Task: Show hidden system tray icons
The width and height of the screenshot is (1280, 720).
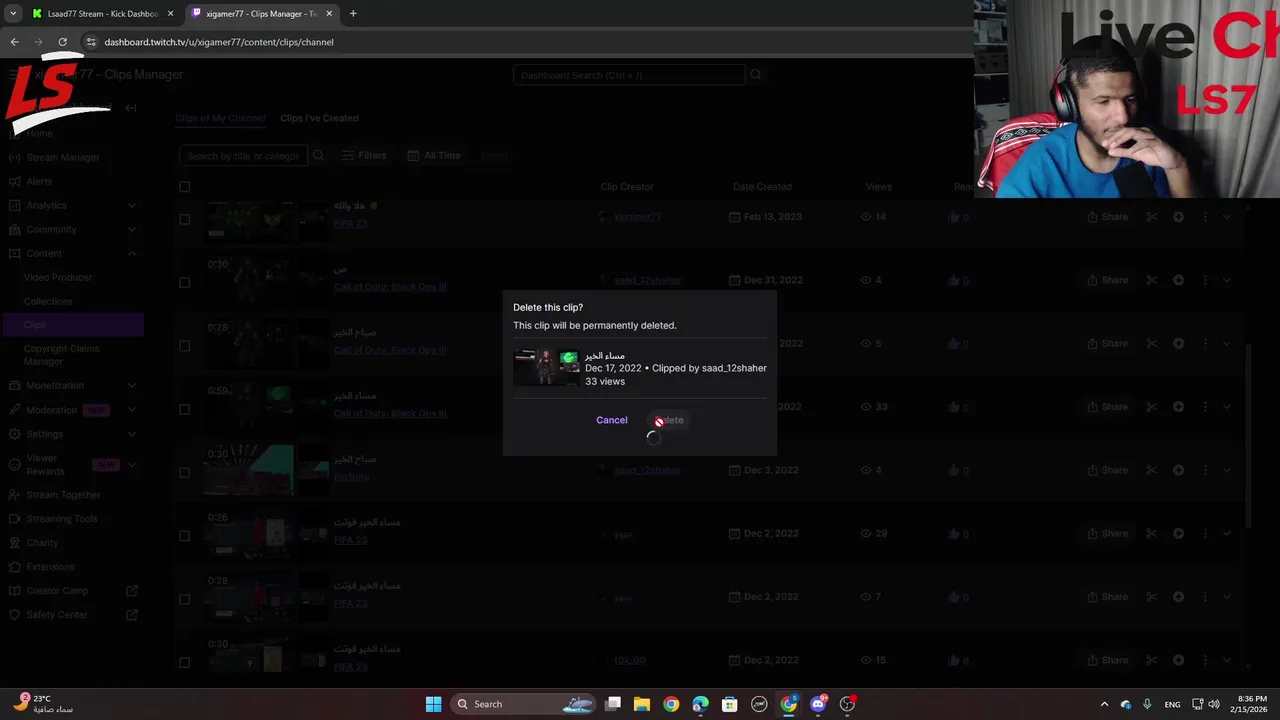Action: click(1104, 704)
